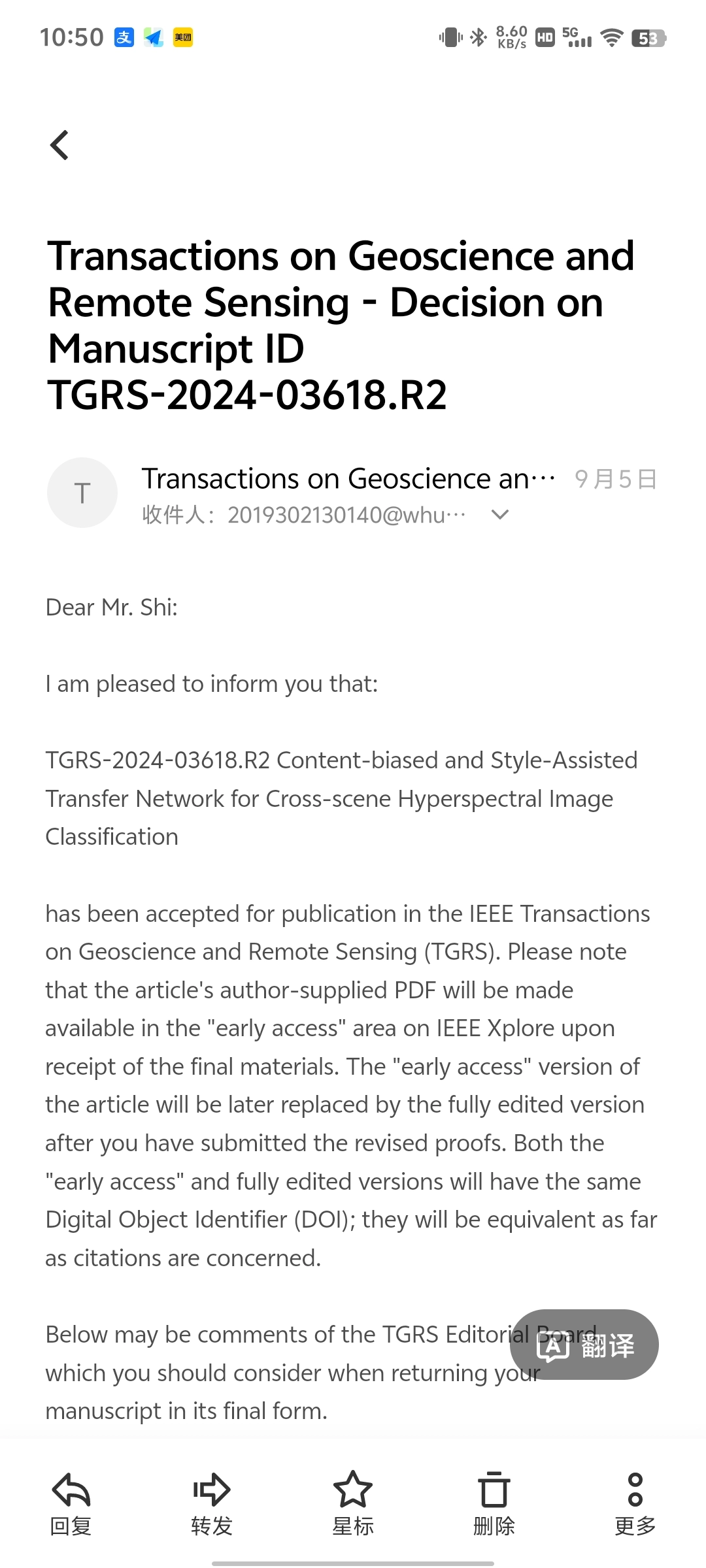Tap the email subject title
Viewport: 706px width, 1568px height.
click(x=341, y=325)
